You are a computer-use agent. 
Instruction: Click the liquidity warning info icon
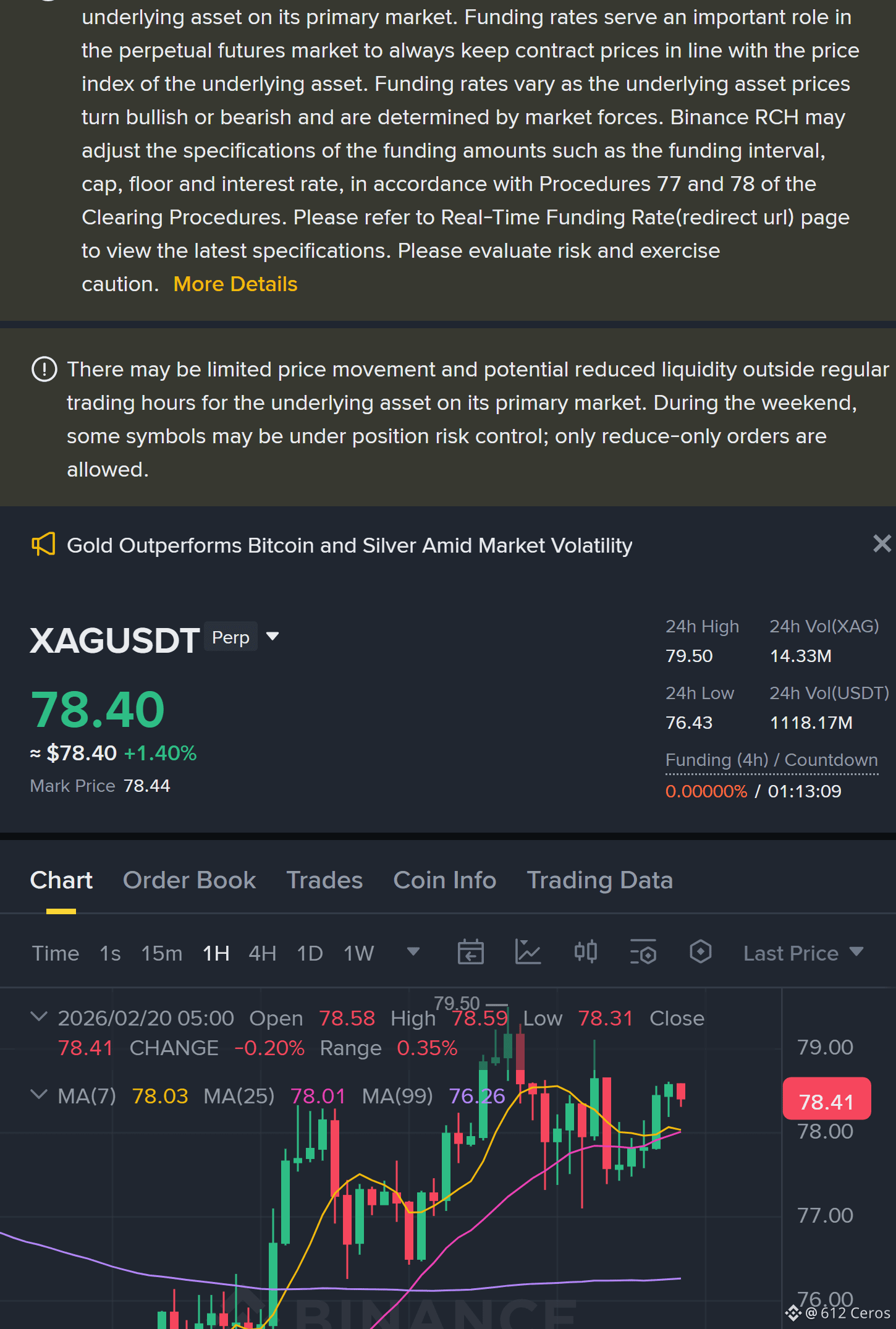coord(44,370)
